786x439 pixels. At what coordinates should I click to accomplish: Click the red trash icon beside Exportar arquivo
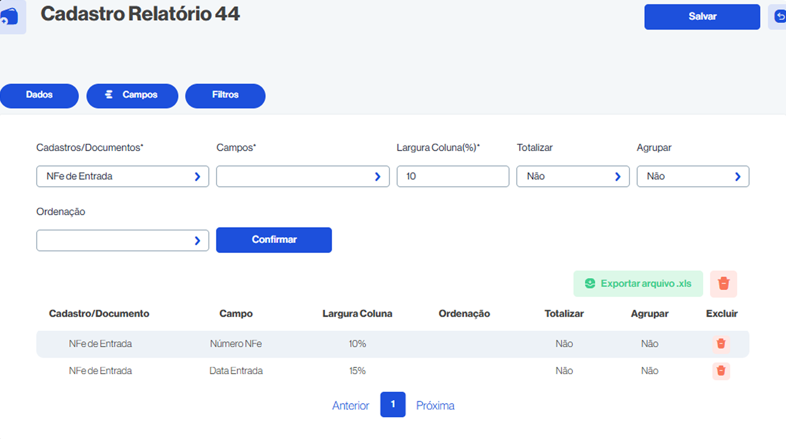723,283
